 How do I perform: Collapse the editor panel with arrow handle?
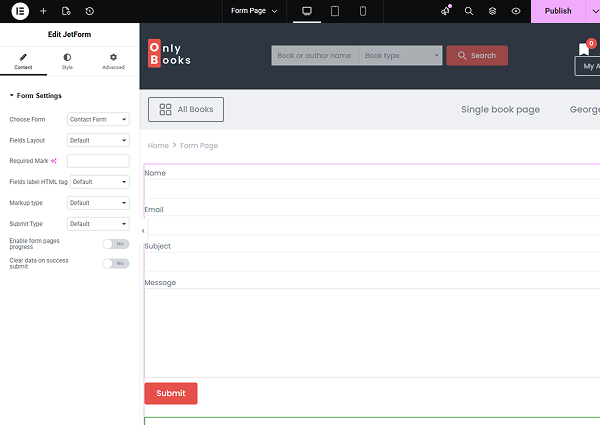coord(143,231)
